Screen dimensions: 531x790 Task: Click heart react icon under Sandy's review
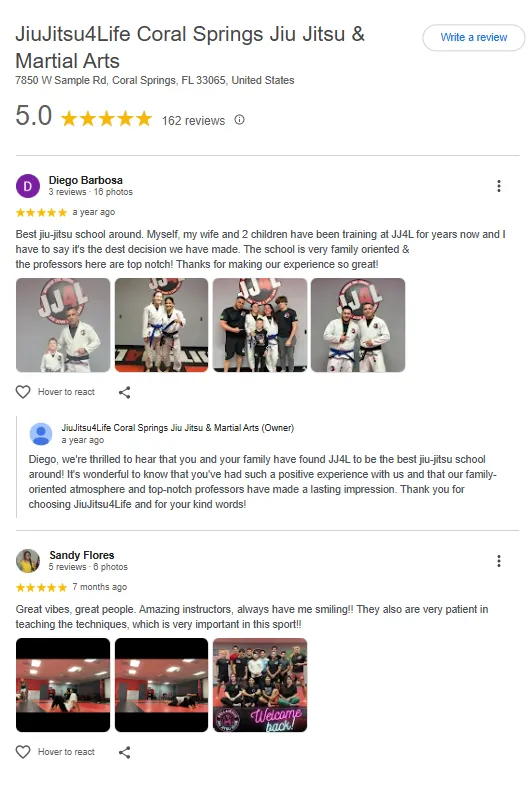23,752
